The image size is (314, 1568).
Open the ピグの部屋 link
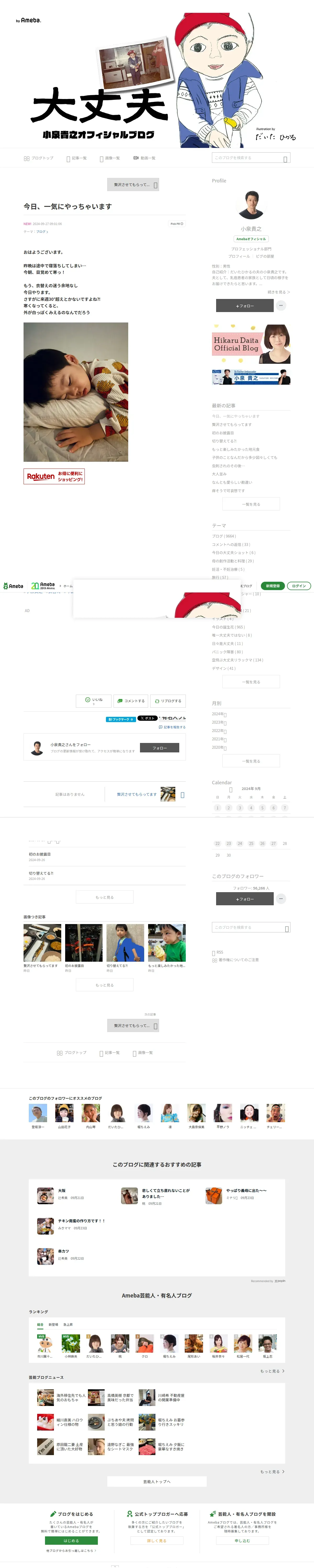point(265,256)
